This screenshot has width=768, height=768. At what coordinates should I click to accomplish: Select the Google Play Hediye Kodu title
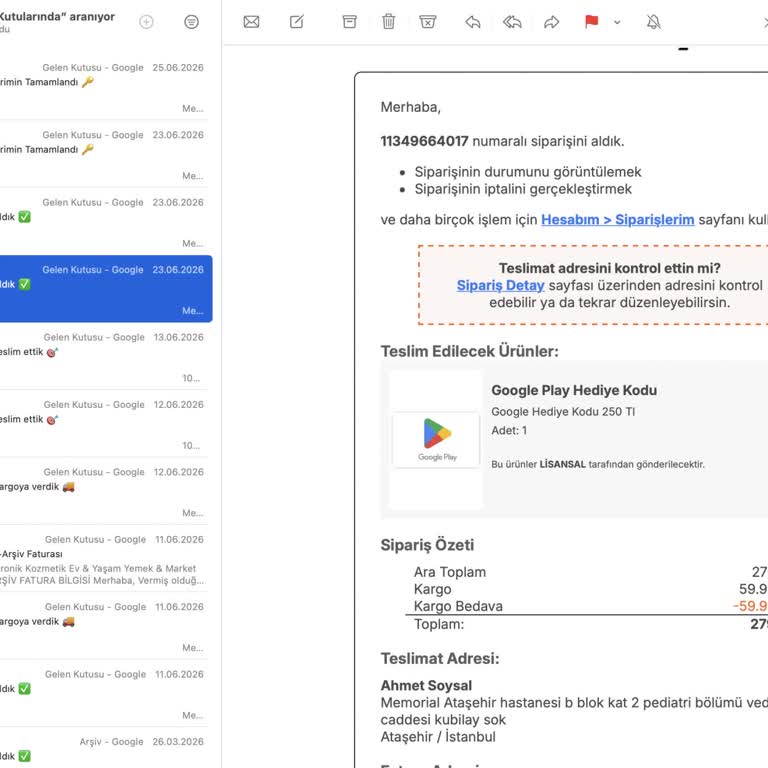coord(574,390)
